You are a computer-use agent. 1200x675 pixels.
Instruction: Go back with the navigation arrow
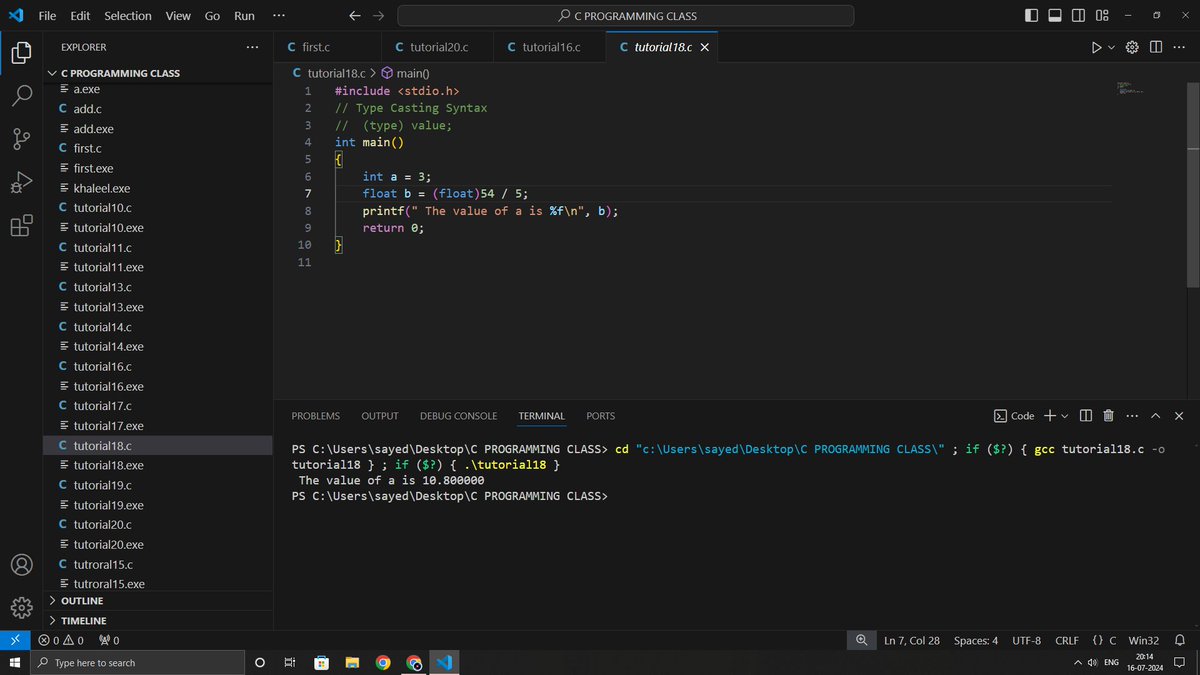[x=355, y=16]
